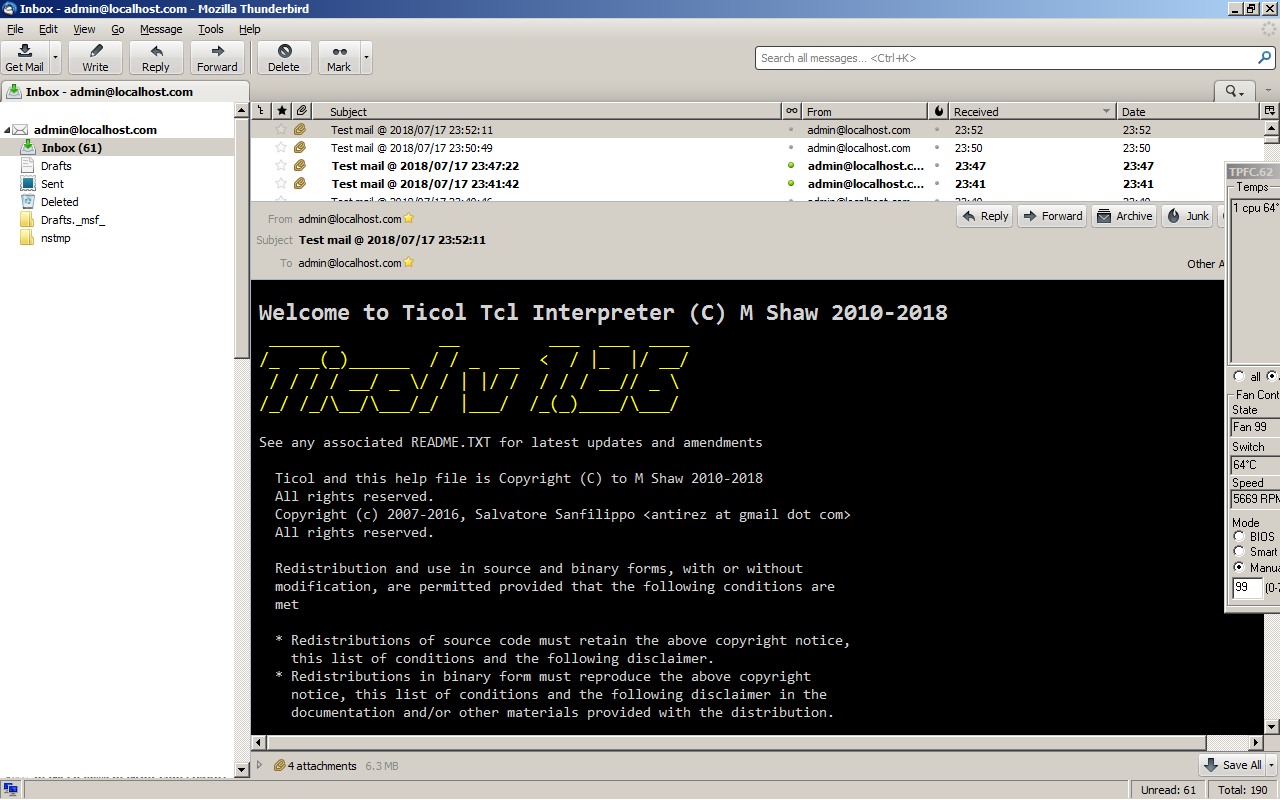This screenshot has height=800, width=1280.
Task: Collapse the admin@localhost.com account tree
Action: pyautogui.click(x=7, y=130)
